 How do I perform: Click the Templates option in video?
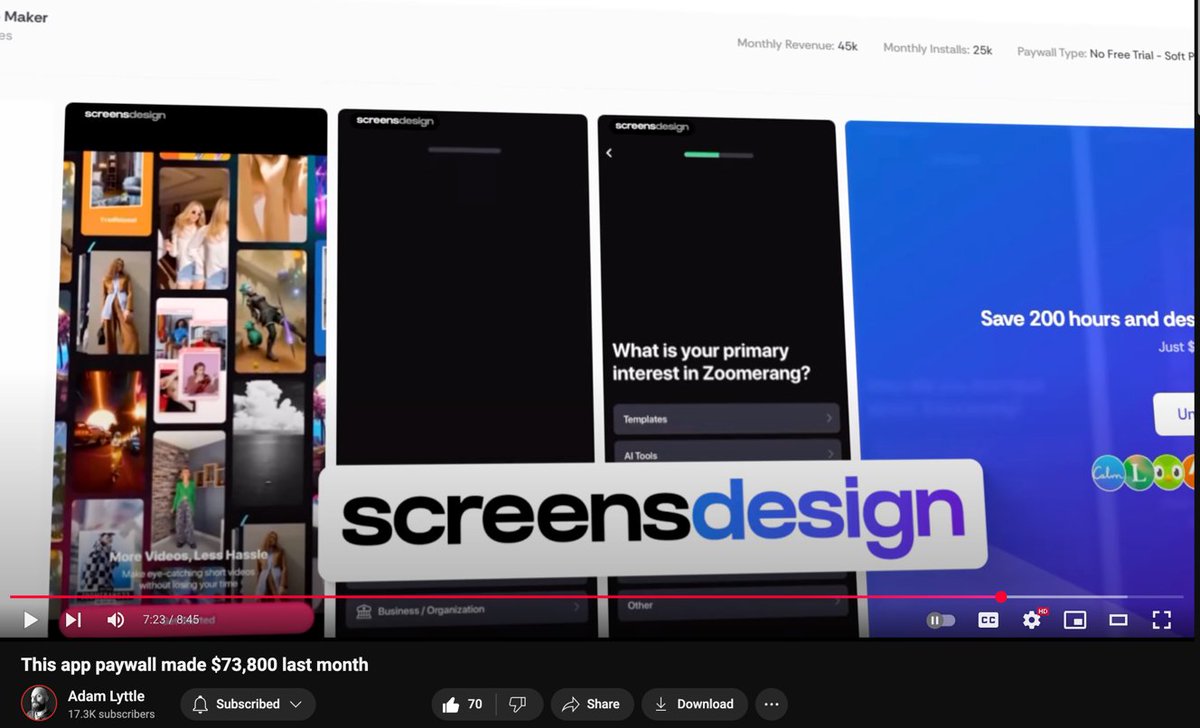point(727,419)
